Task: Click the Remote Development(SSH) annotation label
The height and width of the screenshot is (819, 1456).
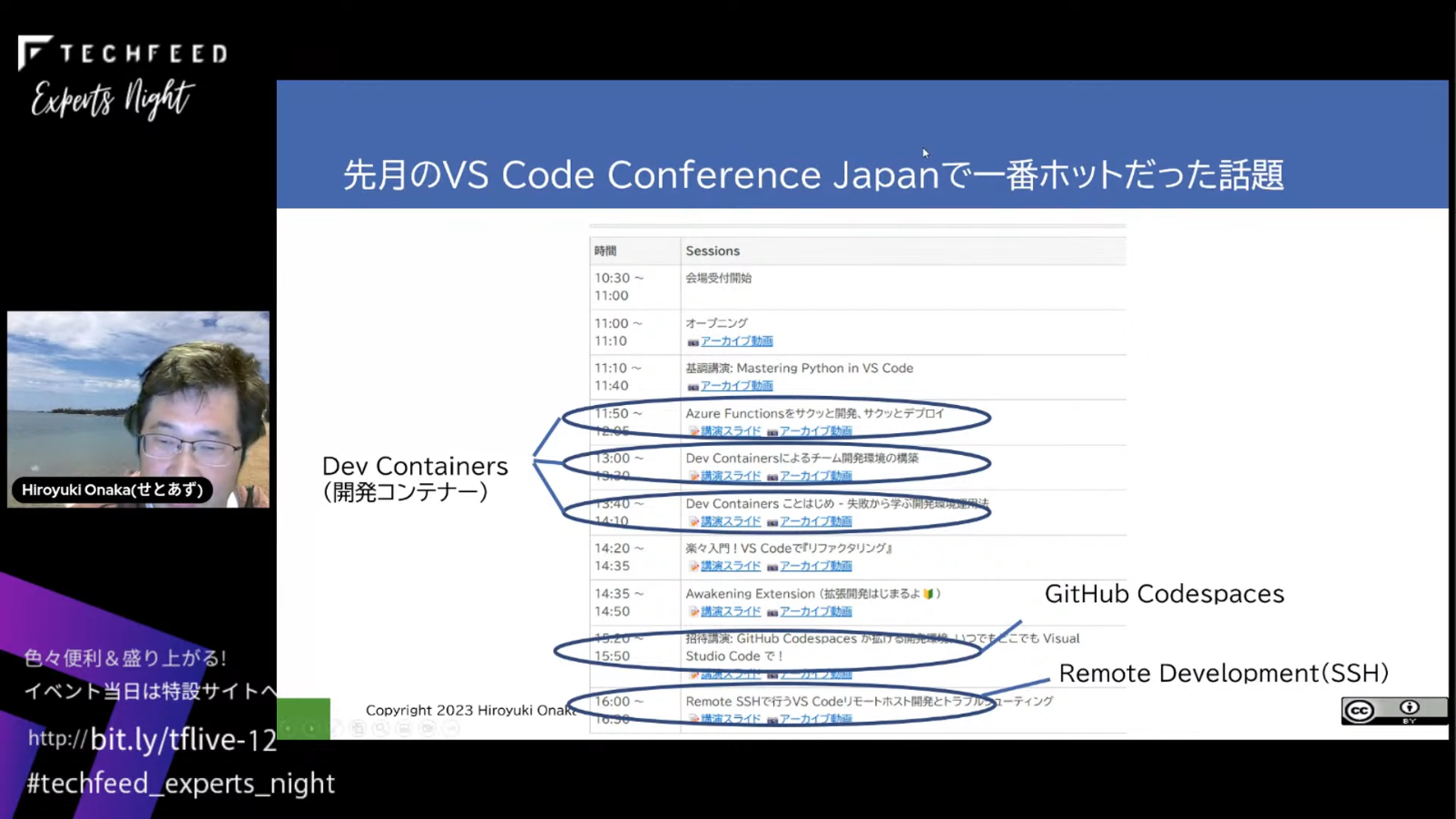Action: coord(1224,673)
